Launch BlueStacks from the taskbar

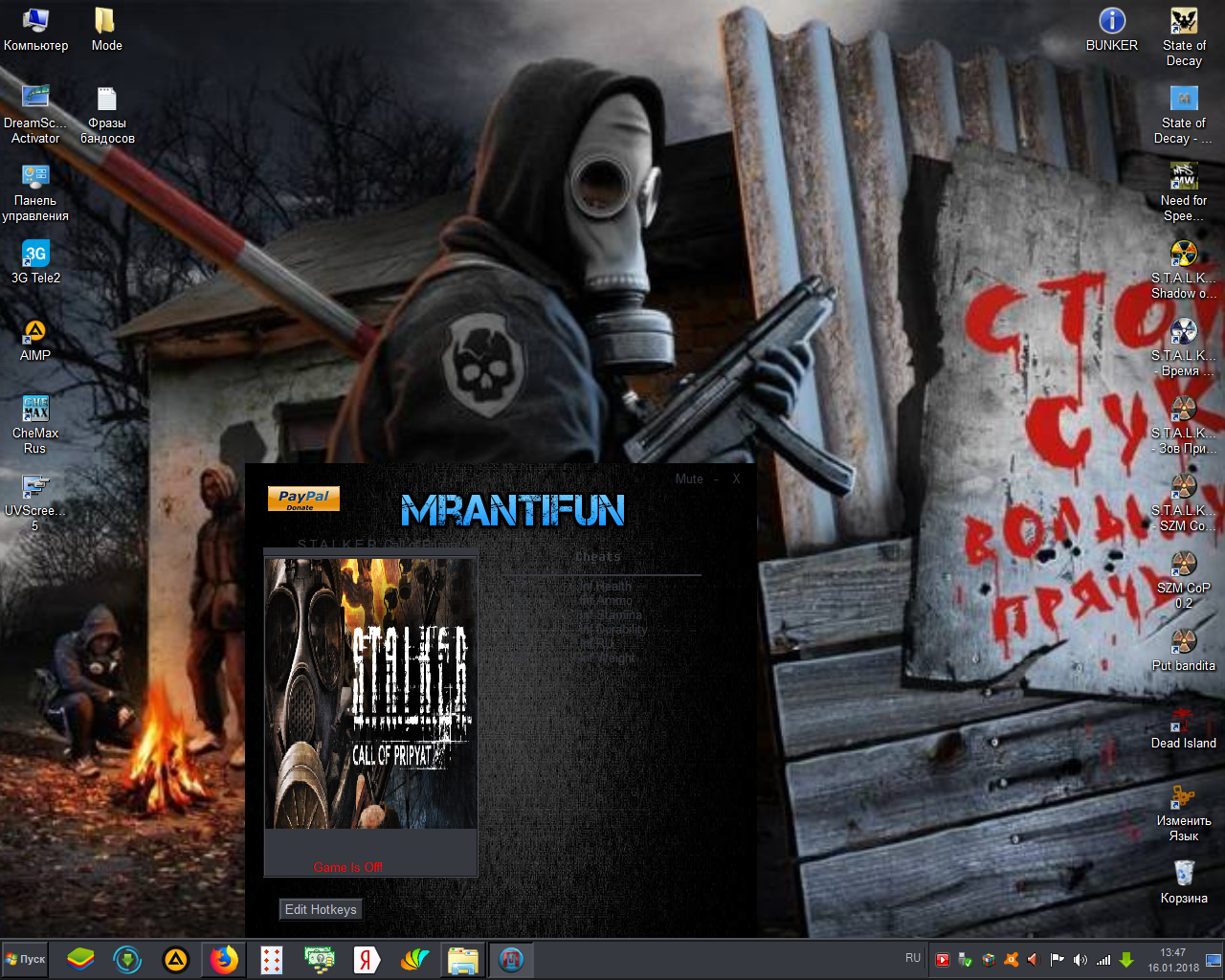pos(80,959)
